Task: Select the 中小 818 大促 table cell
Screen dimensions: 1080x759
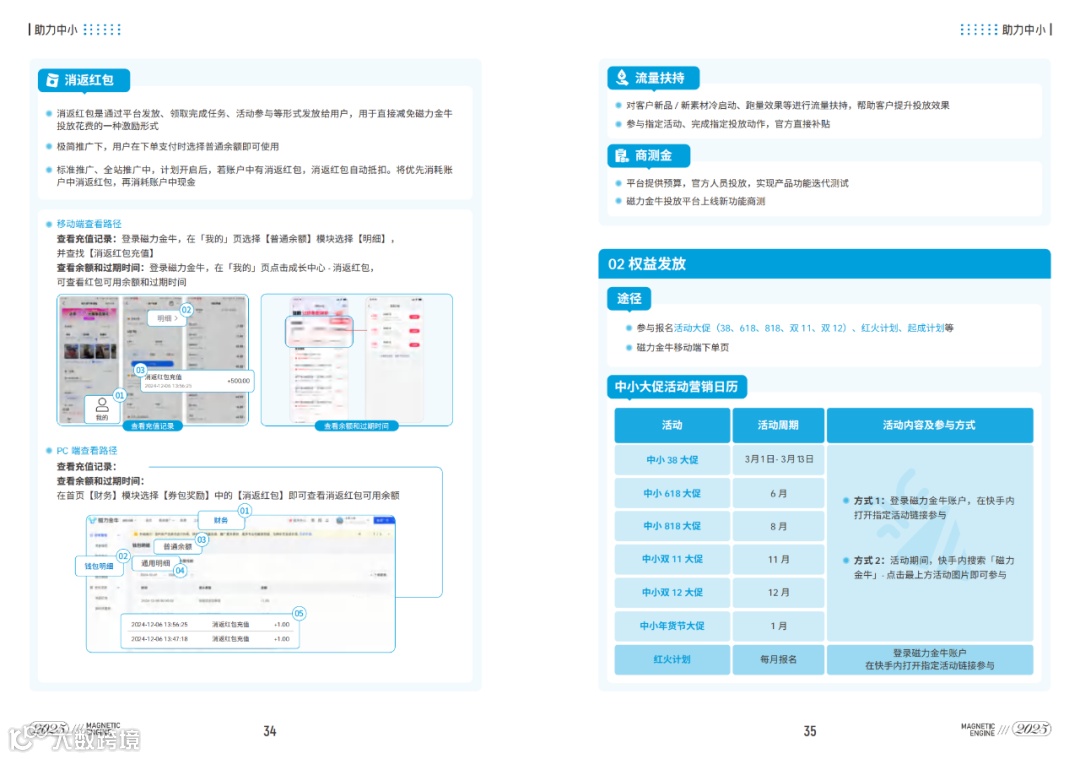Action: click(672, 526)
